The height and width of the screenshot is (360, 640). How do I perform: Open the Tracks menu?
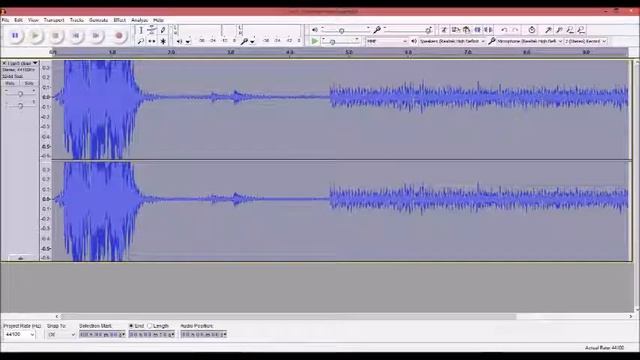pos(77,20)
